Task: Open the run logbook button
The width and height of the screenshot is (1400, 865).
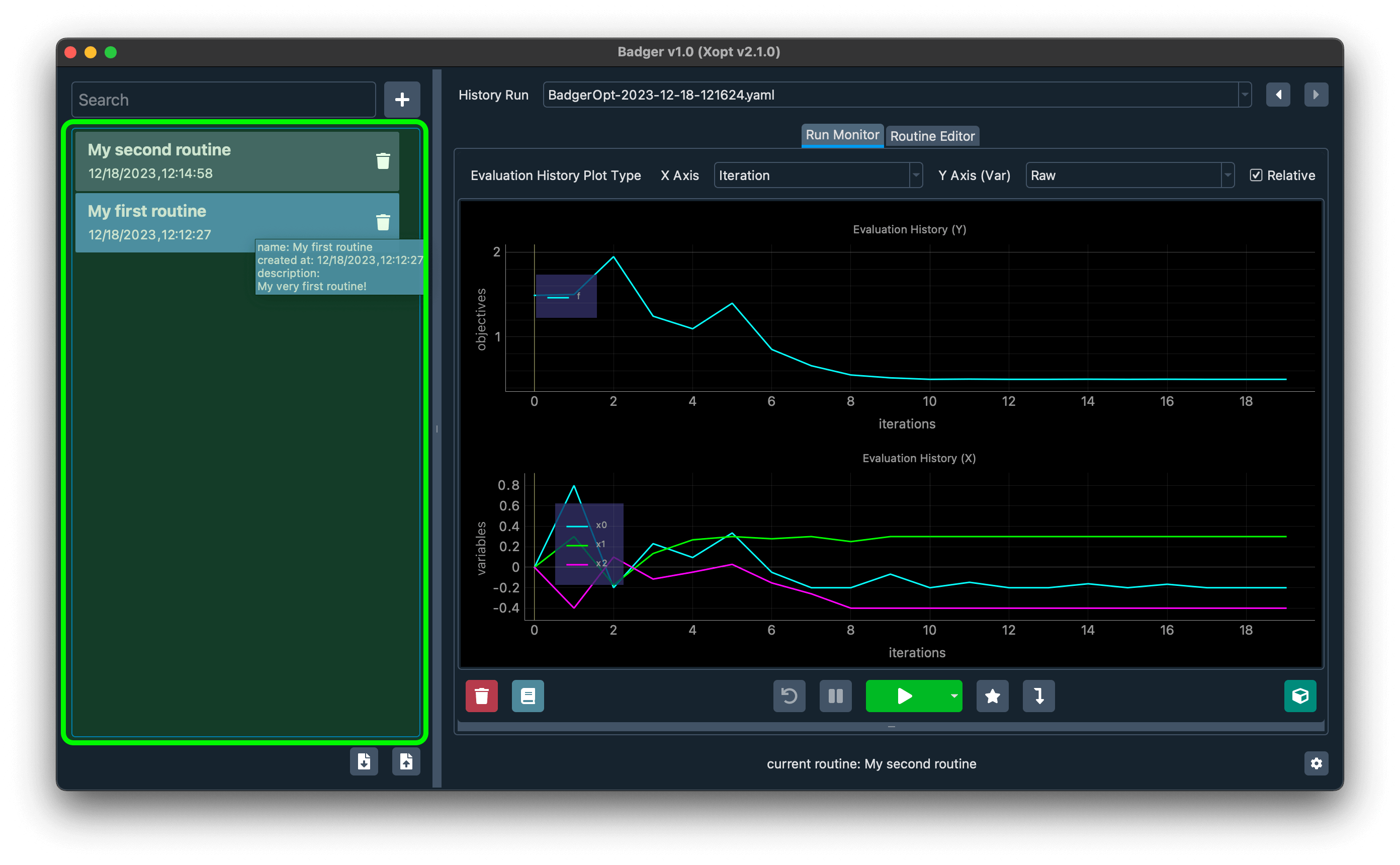Action: click(528, 696)
